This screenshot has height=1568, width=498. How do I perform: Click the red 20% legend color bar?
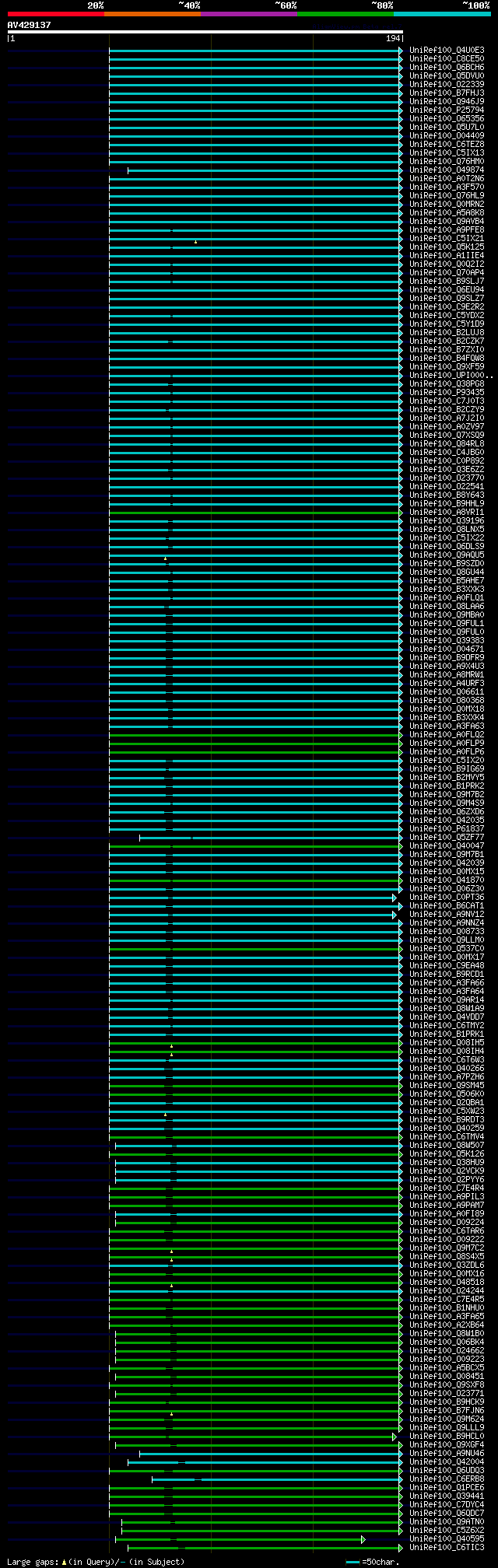point(56,14)
